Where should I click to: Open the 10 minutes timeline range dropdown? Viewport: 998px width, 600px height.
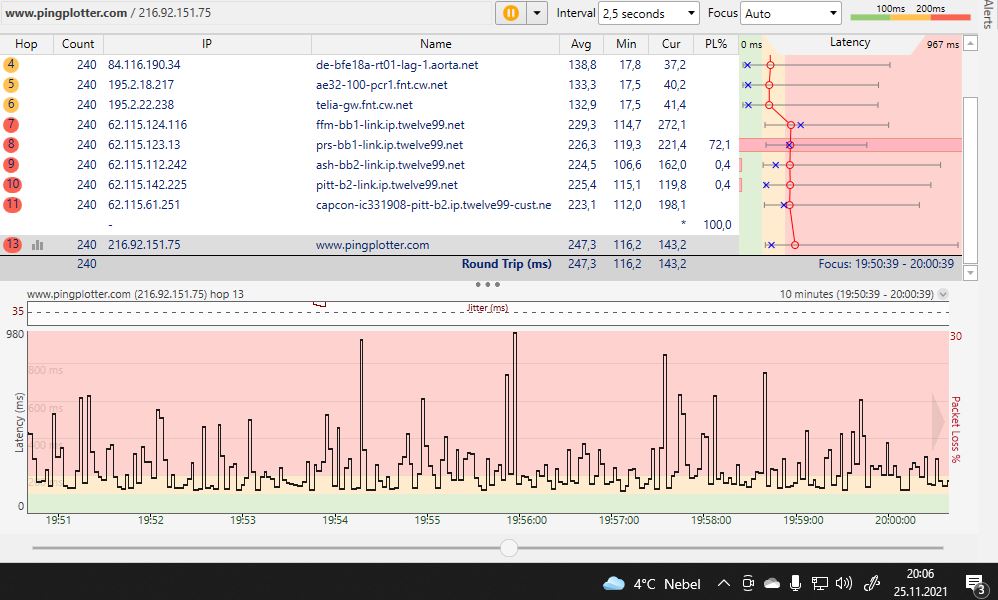tap(943, 294)
